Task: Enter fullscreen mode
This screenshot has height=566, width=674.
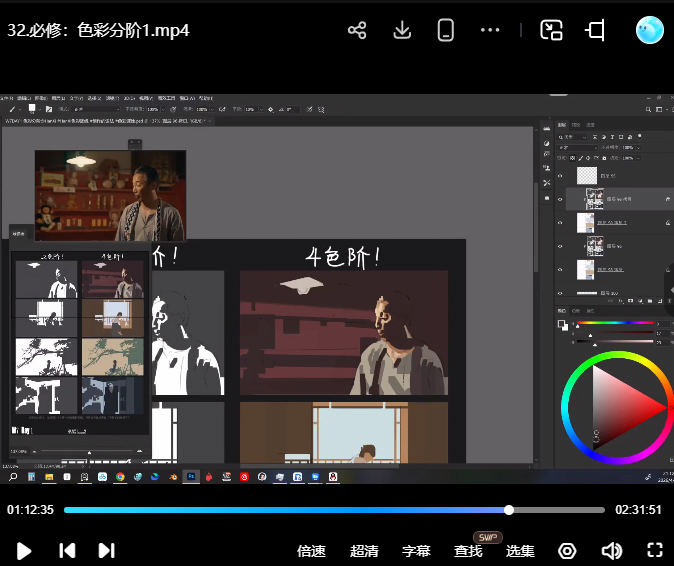Action: [x=655, y=550]
